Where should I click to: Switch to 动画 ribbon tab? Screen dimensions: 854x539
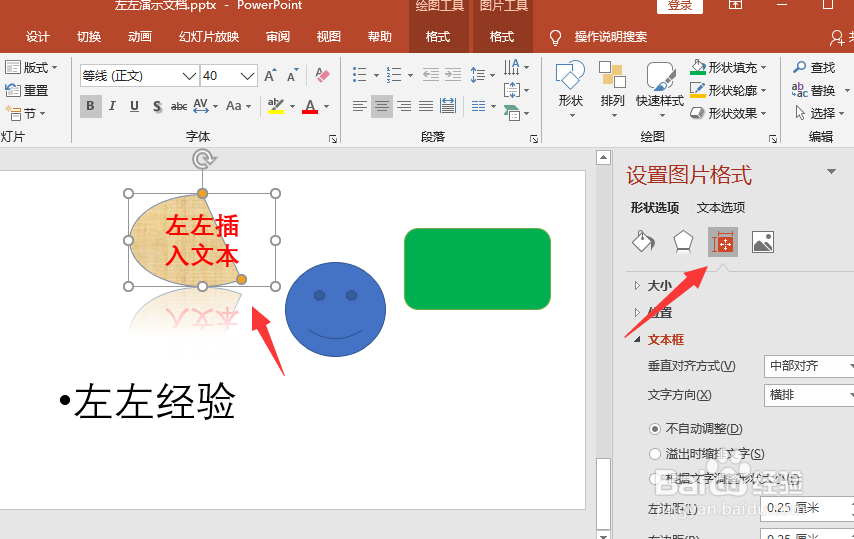point(139,36)
